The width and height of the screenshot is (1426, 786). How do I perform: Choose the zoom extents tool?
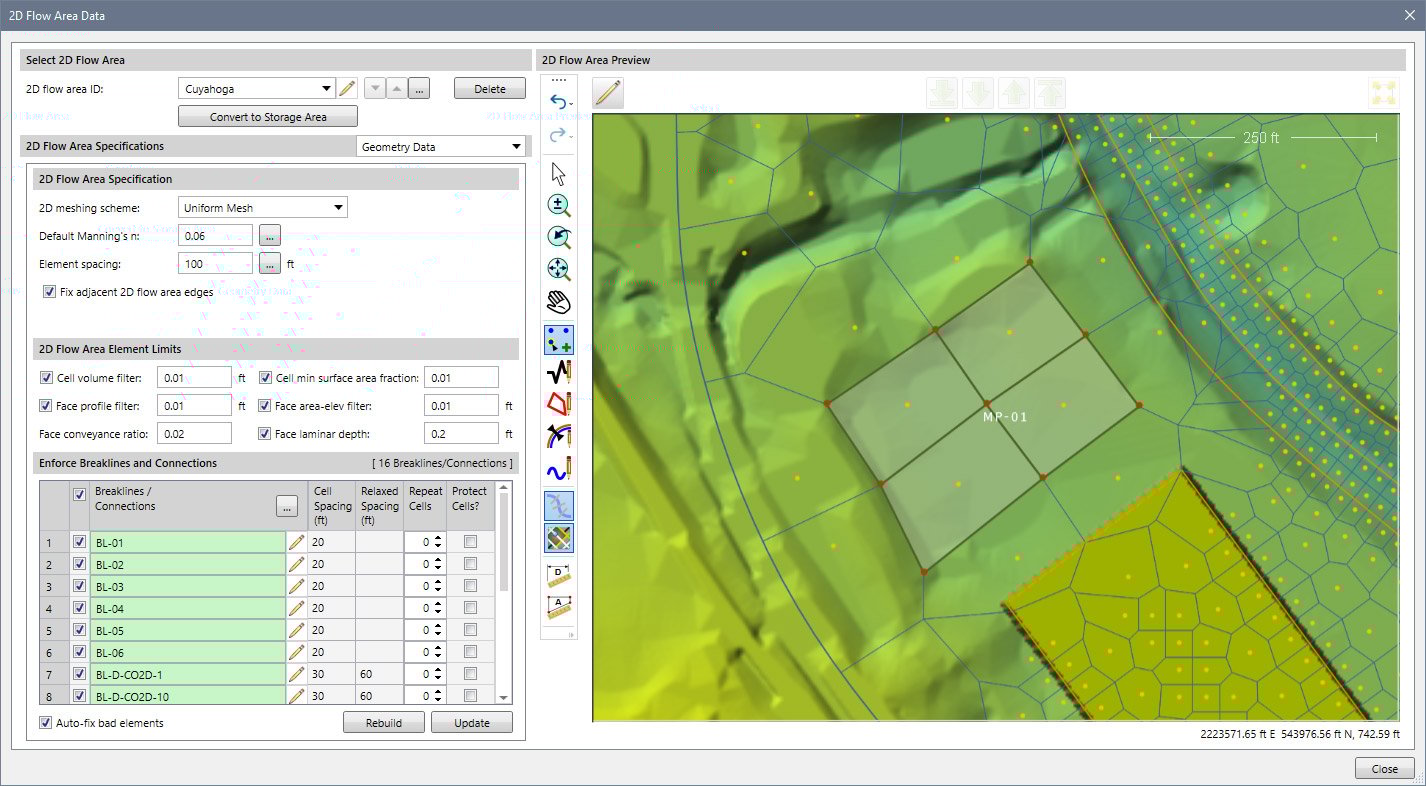click(x=559, y=269)
